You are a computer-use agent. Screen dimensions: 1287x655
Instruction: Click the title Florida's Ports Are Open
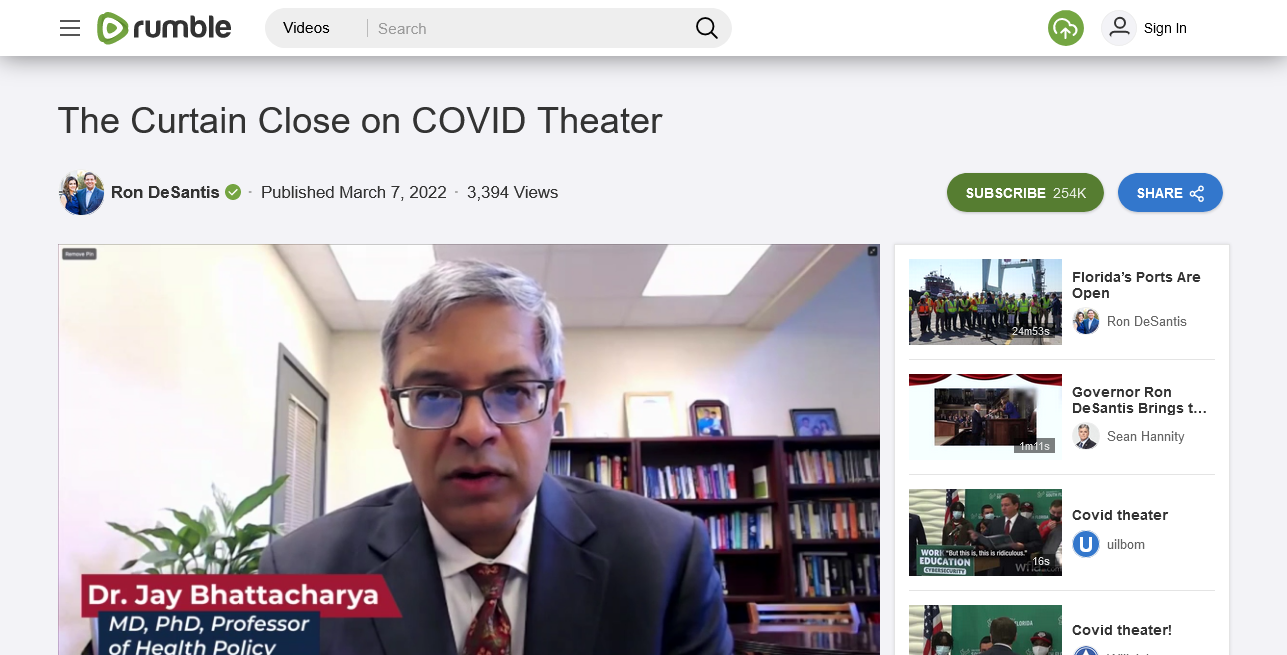tap(1136, 285)
